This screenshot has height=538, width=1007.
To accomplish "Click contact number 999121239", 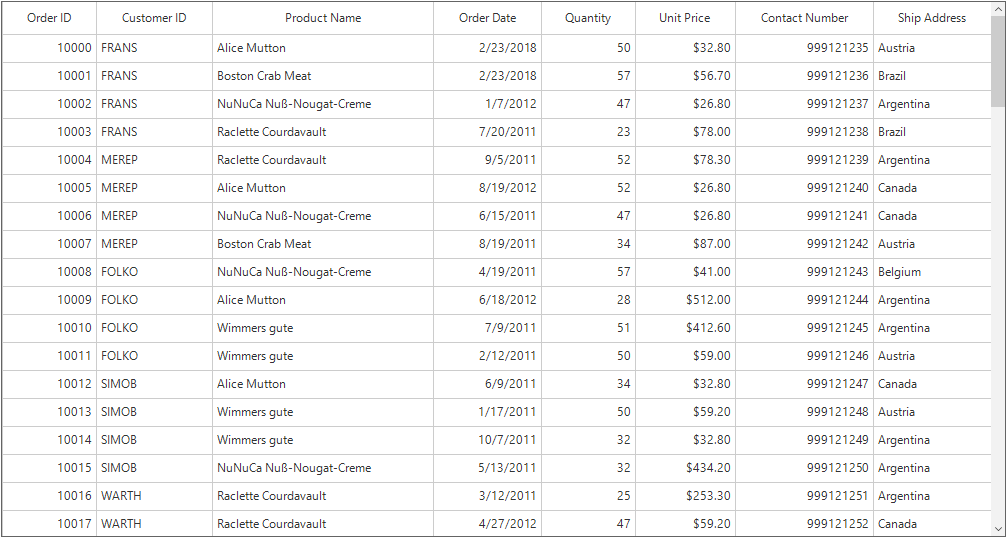I will [x=805, y=160].
